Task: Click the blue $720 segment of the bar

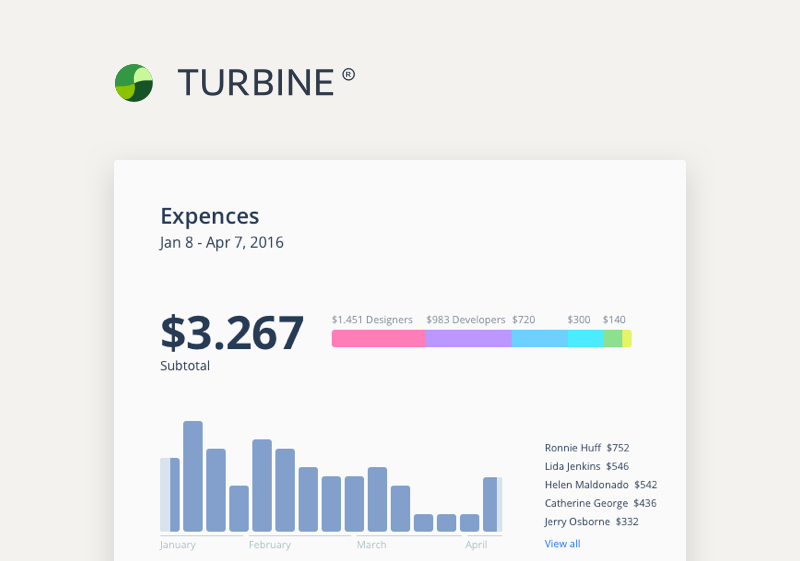Action: 539,339
